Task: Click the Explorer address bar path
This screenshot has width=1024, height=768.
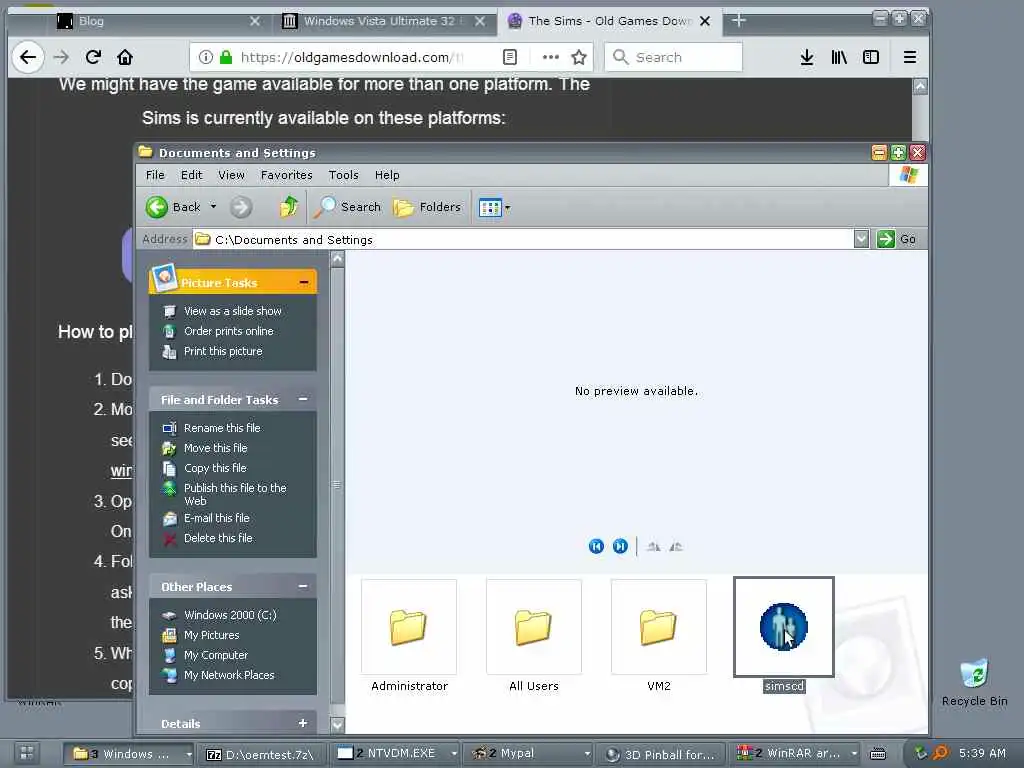Action: point(522,240)
